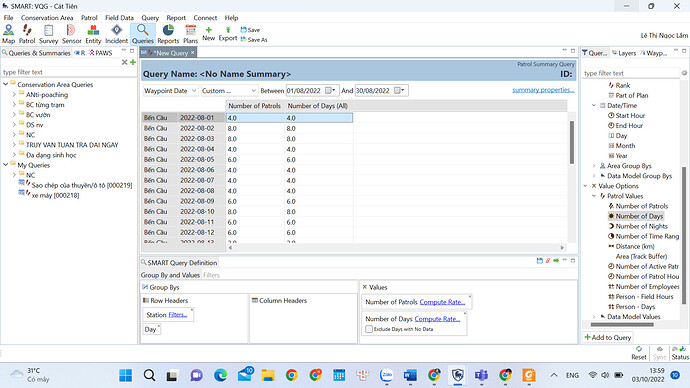
Task: Click Compute Rate for Number of Patrols
Action: pyautogui.click(x=442, y=302)
